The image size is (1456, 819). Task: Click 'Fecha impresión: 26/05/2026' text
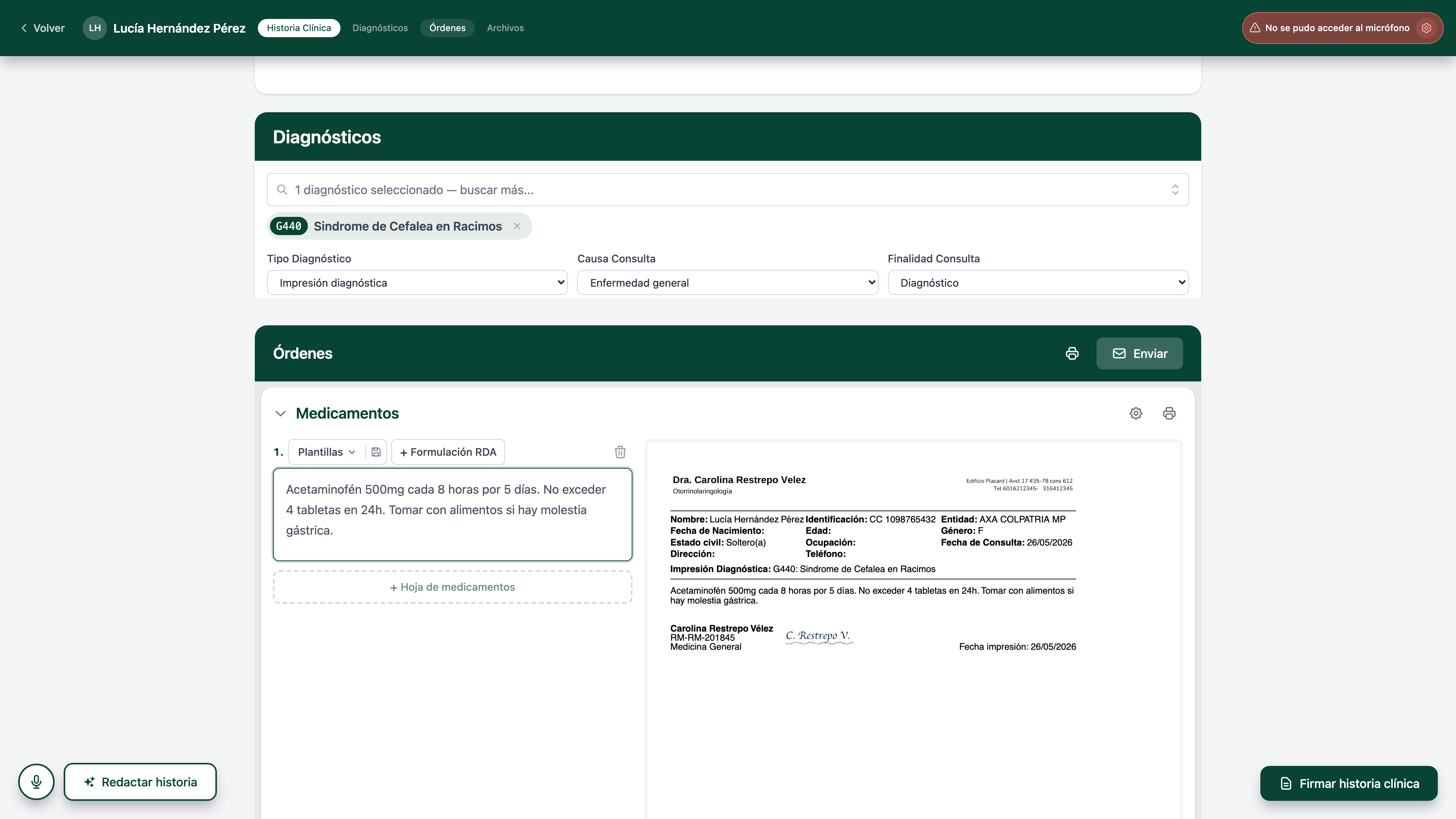(x=1017, y=646)
